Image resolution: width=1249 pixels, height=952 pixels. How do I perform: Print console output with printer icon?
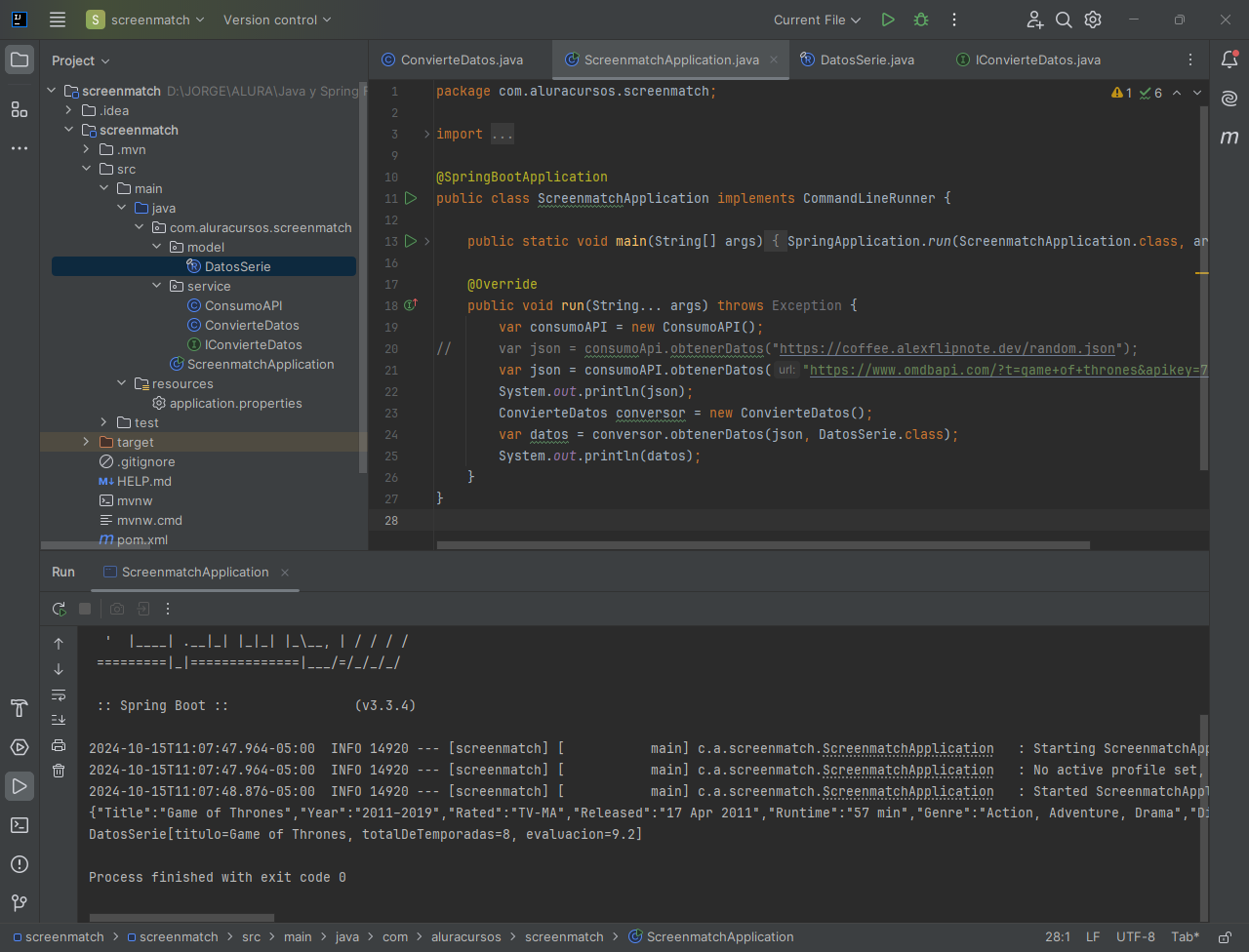pos(59,745)
